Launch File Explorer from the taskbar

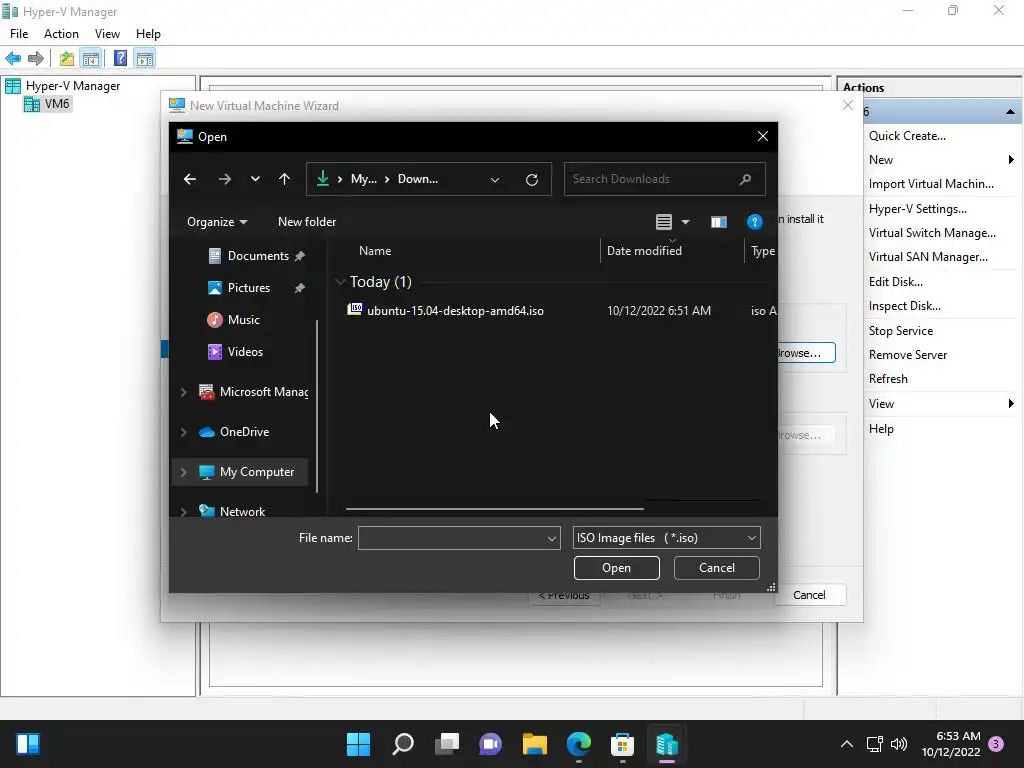pyautogui.click(x=535, y=744)
